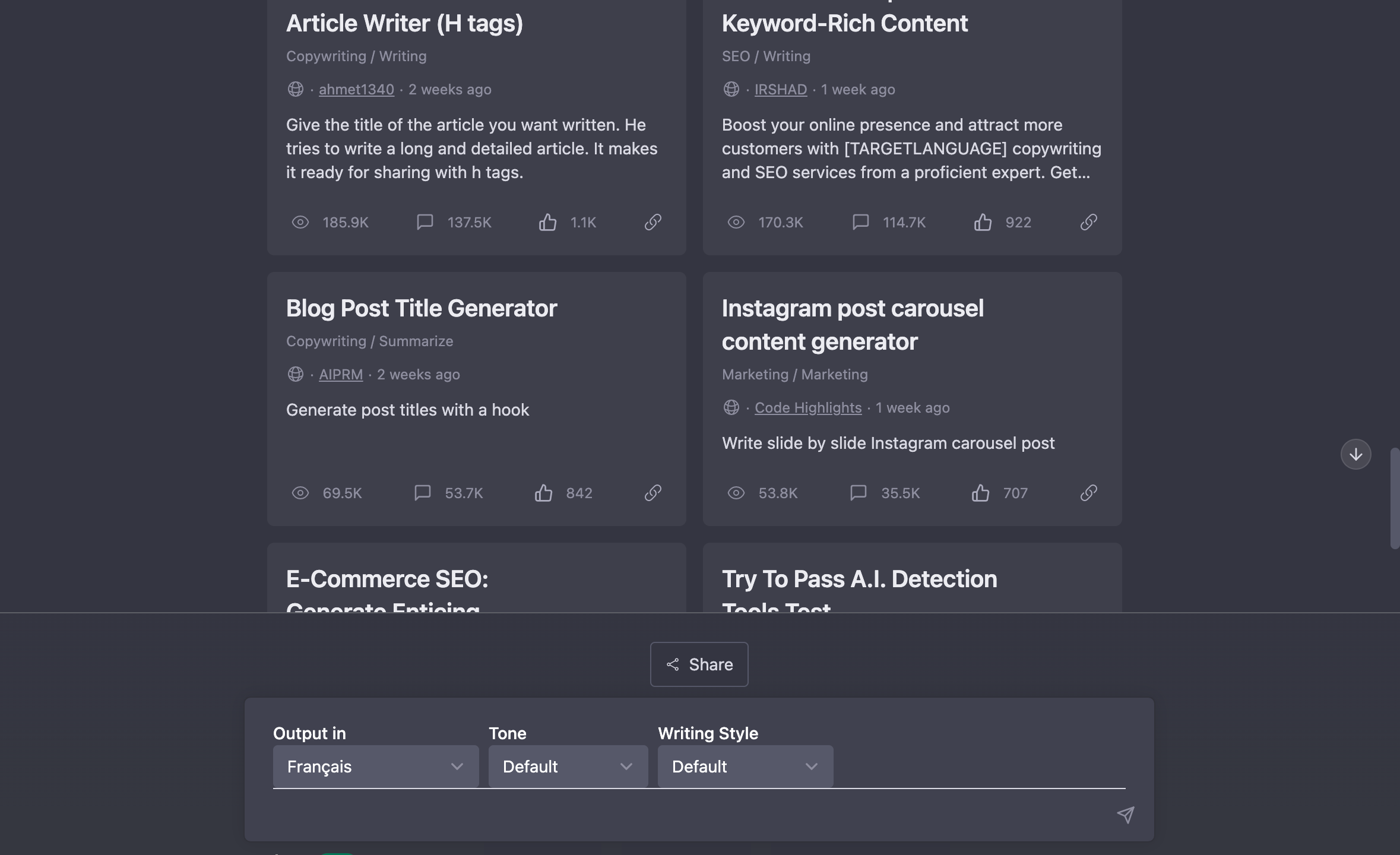Click views eye icon on Keyword-Rich Content card
This screenshot has height=855, width=1400.
[736, 222]
